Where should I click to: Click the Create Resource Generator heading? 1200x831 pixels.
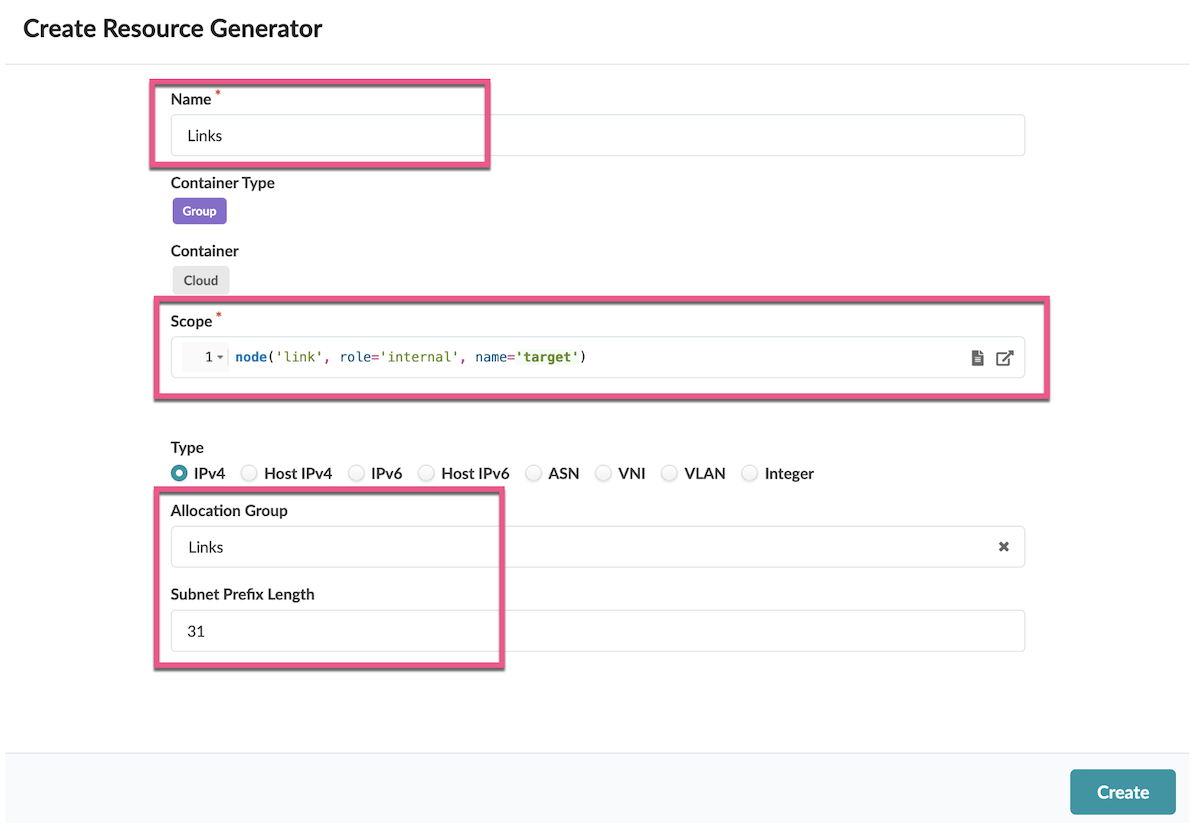pyautogui.click(x=173, y=28)
